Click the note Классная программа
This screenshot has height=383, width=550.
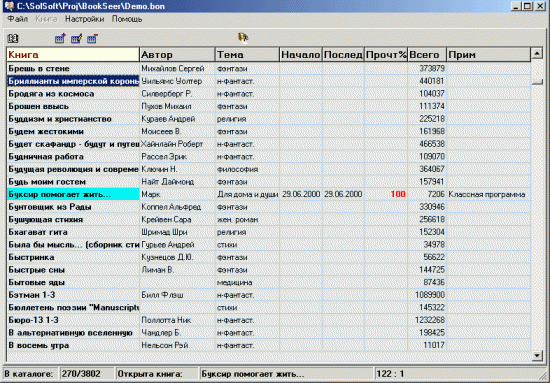[487, 194]
